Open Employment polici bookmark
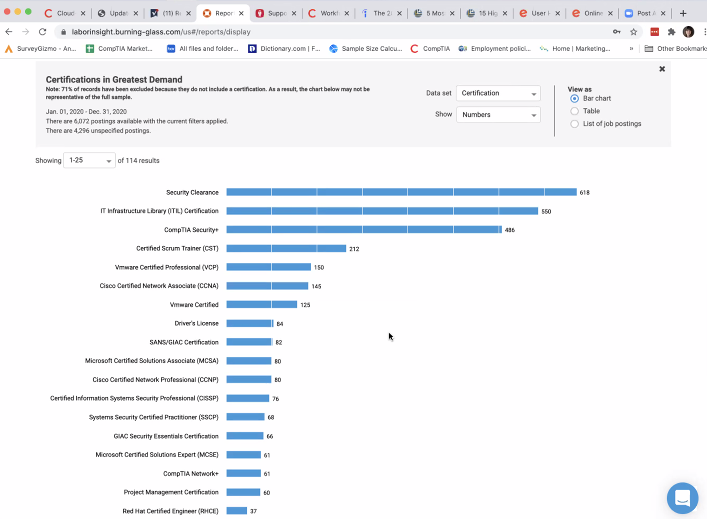Viewport: 707px width, 519px height. [x=494, y=48]
